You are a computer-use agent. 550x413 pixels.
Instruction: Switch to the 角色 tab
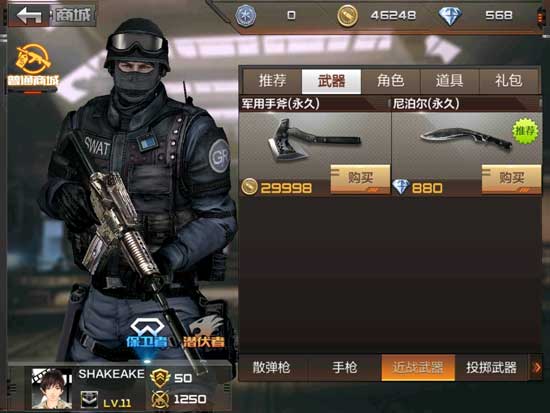(390, 81)
